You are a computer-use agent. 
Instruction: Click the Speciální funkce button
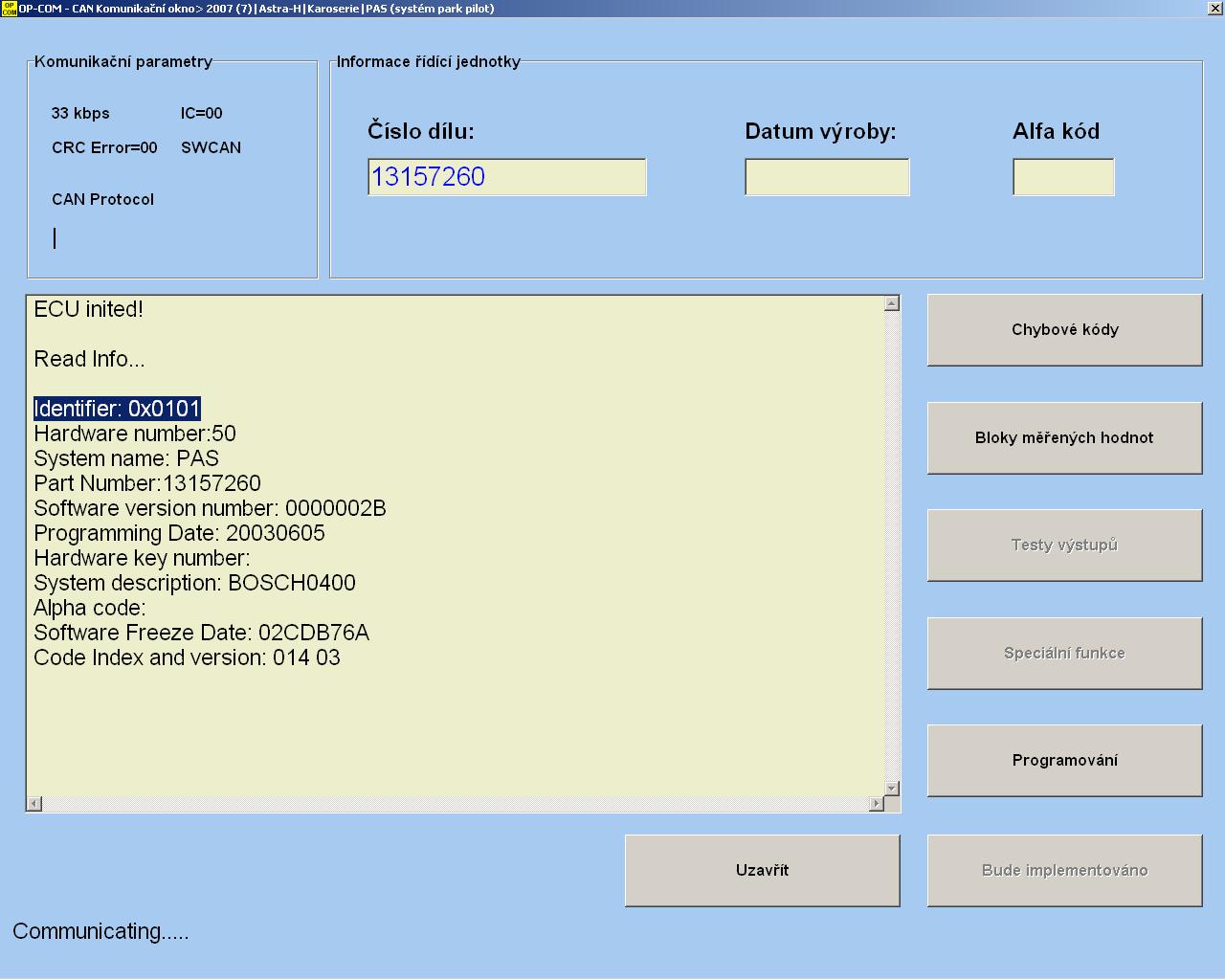1064,653
